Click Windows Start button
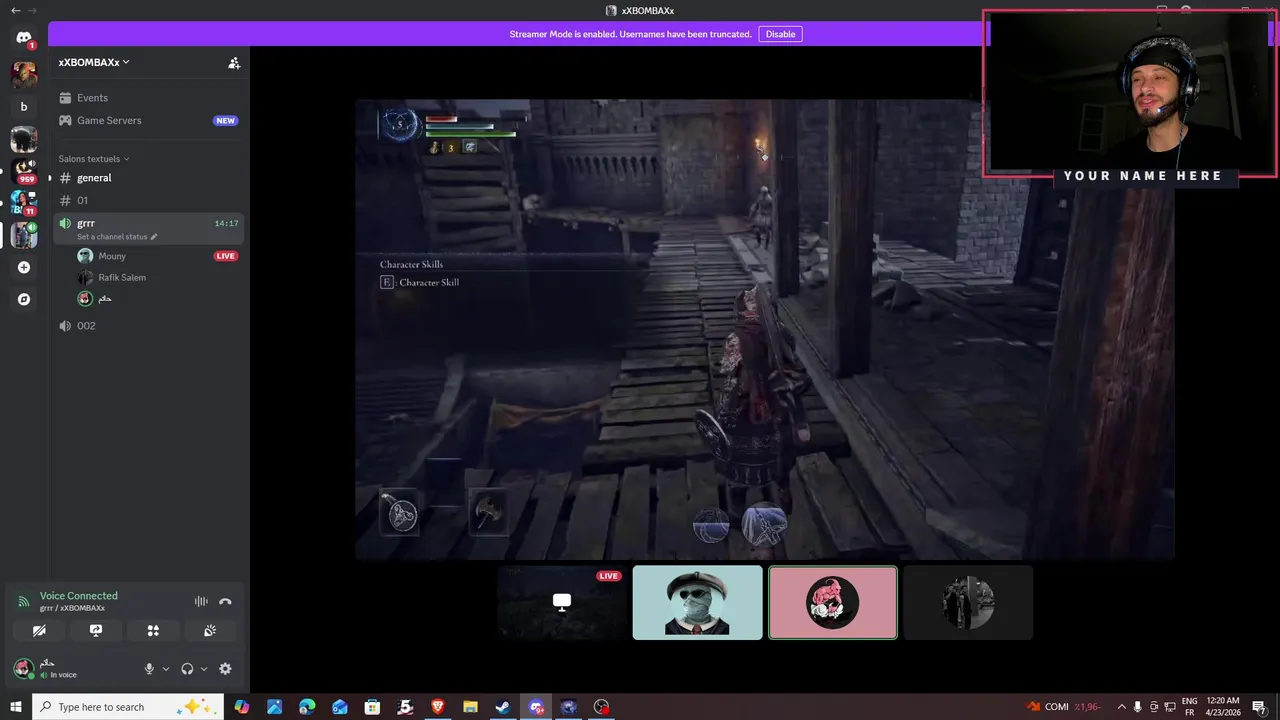The image size is (1280, 720). (15, 707)
